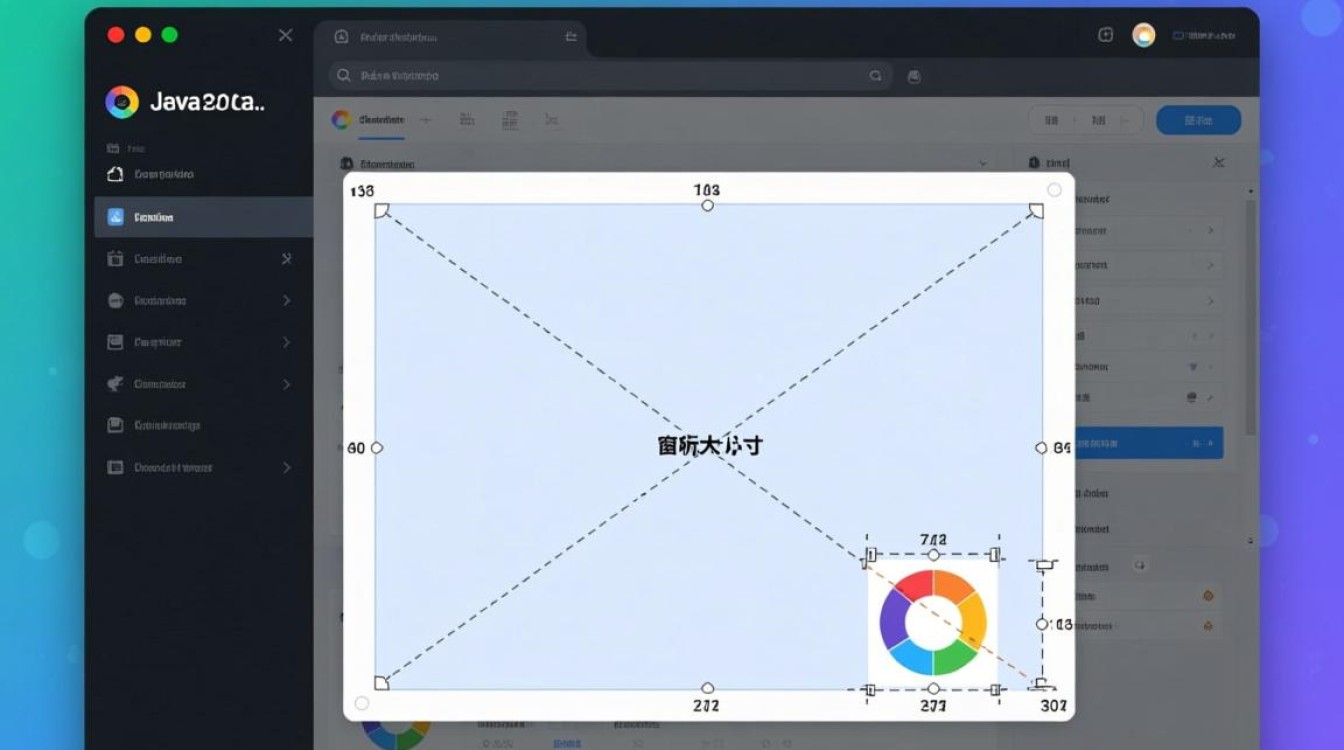1344x750 pixels.
Task: Select the color wheel tool in the top toolbar
Action: [340, 119]
